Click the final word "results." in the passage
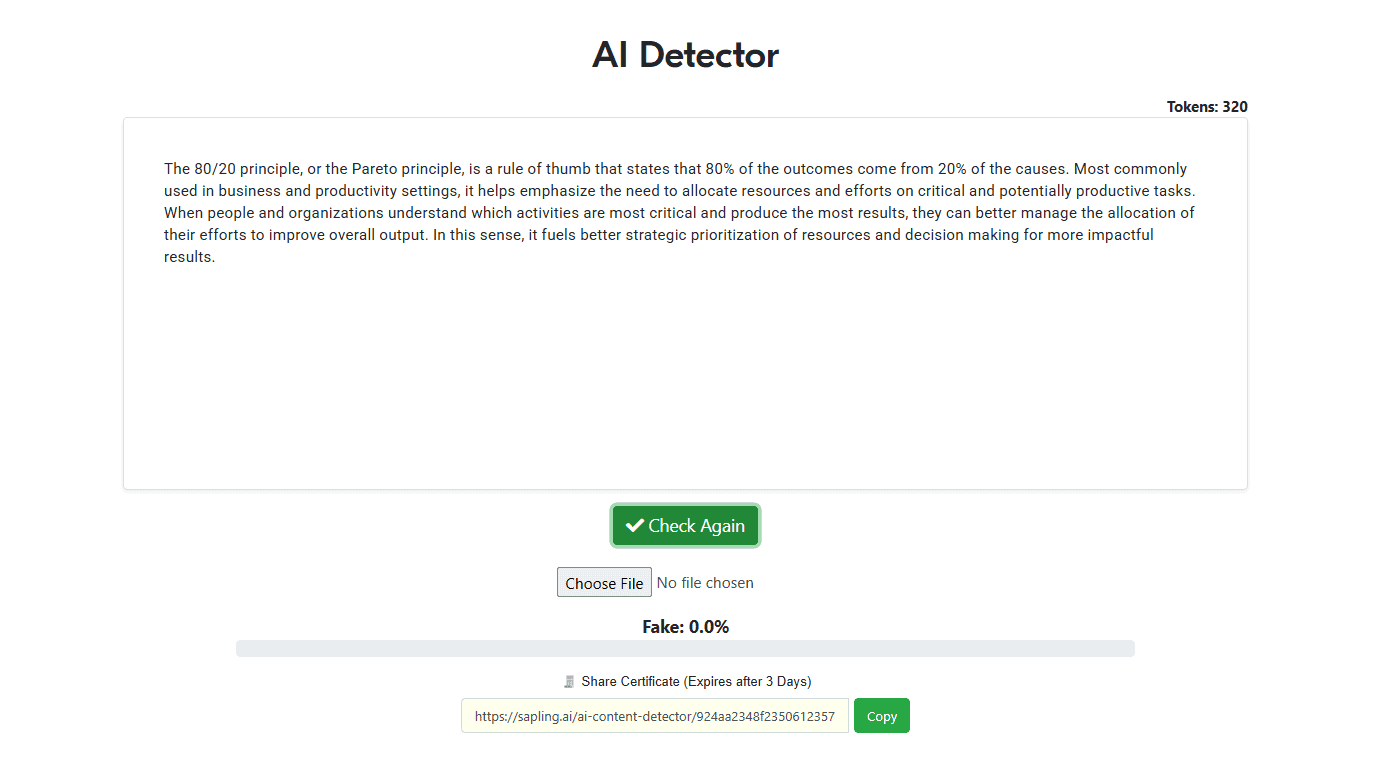 tap(189, 257)
